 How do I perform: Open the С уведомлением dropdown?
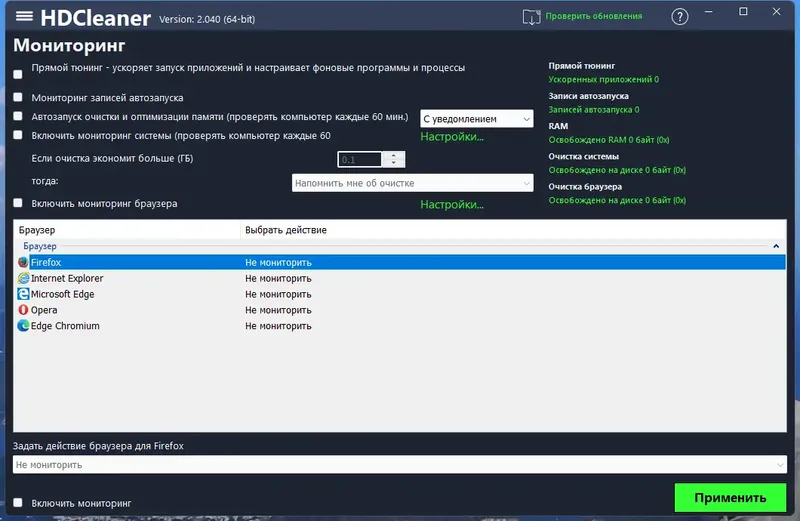pos(477,119)
